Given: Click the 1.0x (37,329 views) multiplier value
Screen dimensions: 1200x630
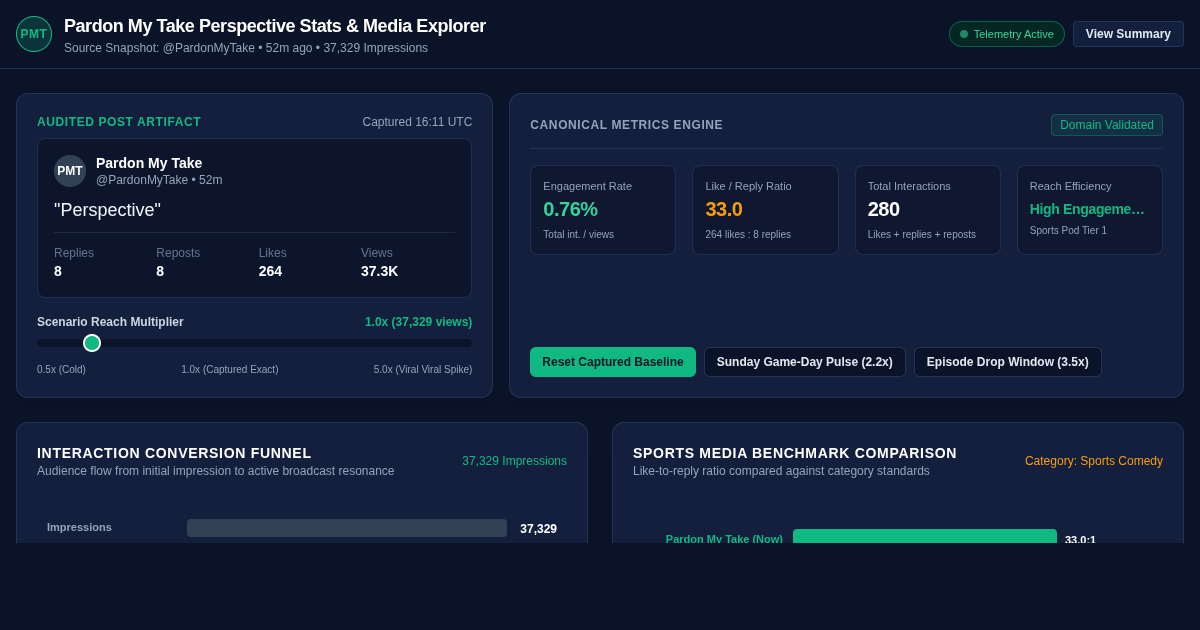Looking at the screenshot, I should coord(418,322).
